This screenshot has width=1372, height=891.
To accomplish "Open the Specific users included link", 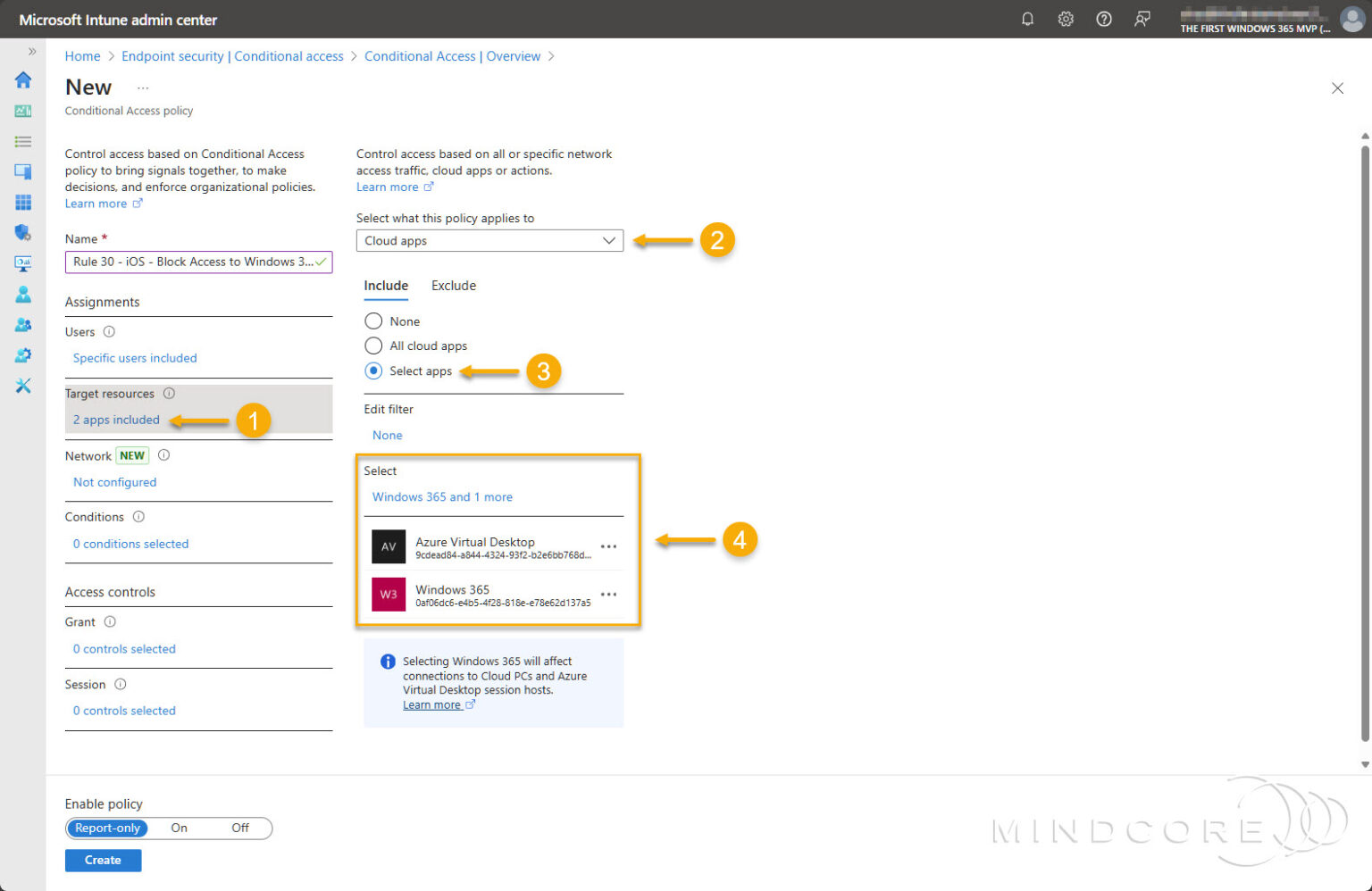I will 134,358.
